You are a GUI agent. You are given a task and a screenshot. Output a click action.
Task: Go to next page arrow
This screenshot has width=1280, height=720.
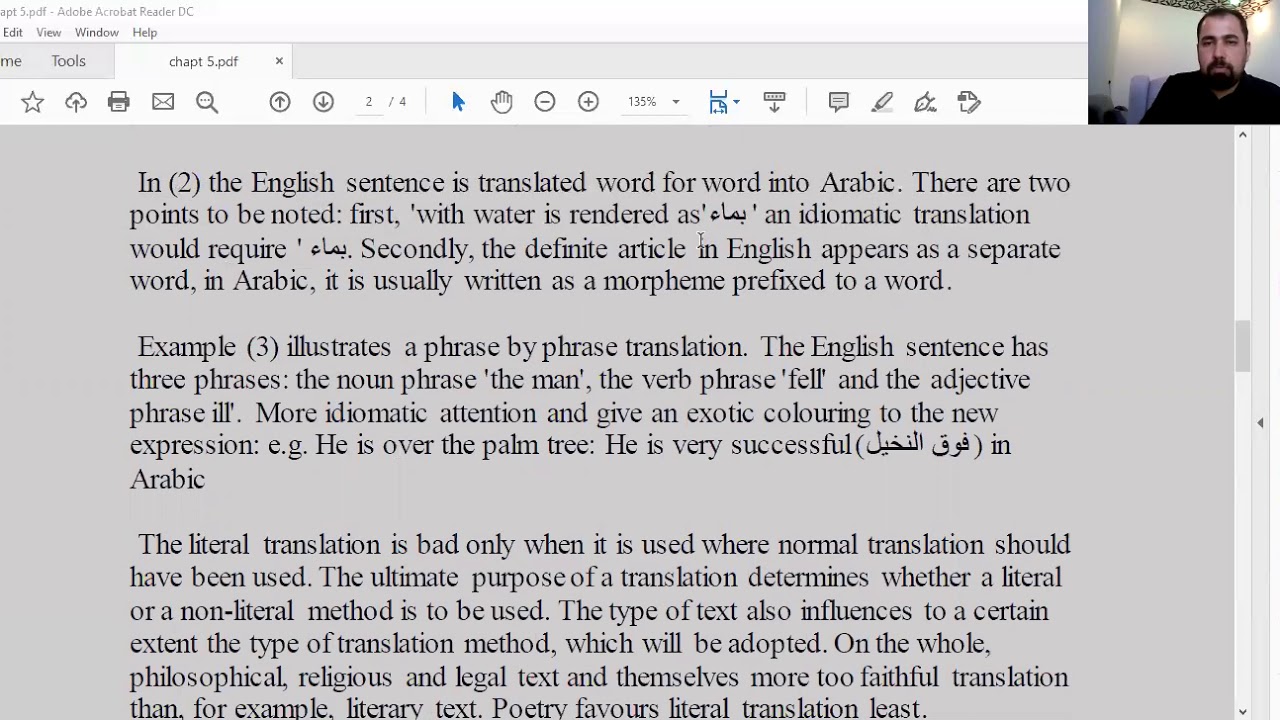(323, 102)
